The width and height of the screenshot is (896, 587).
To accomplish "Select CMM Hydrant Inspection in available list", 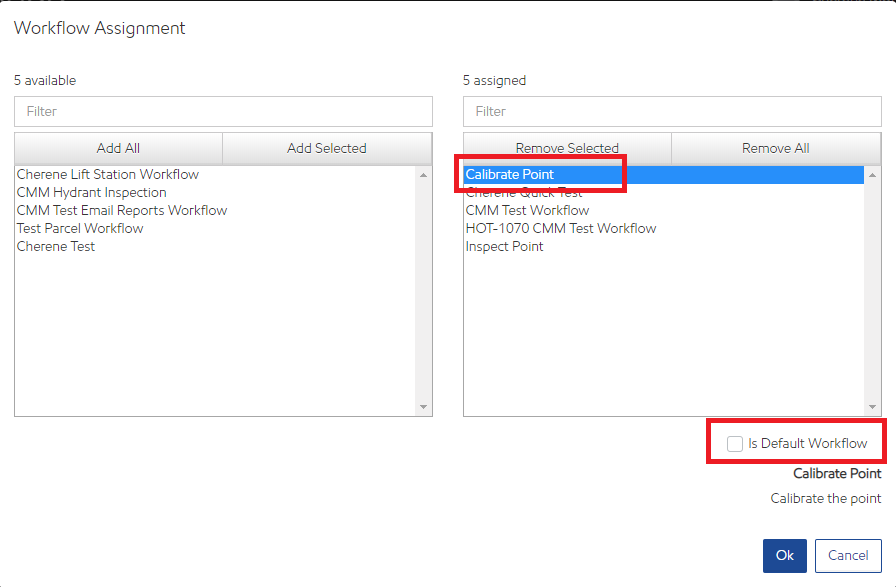I will coord(92,192).
